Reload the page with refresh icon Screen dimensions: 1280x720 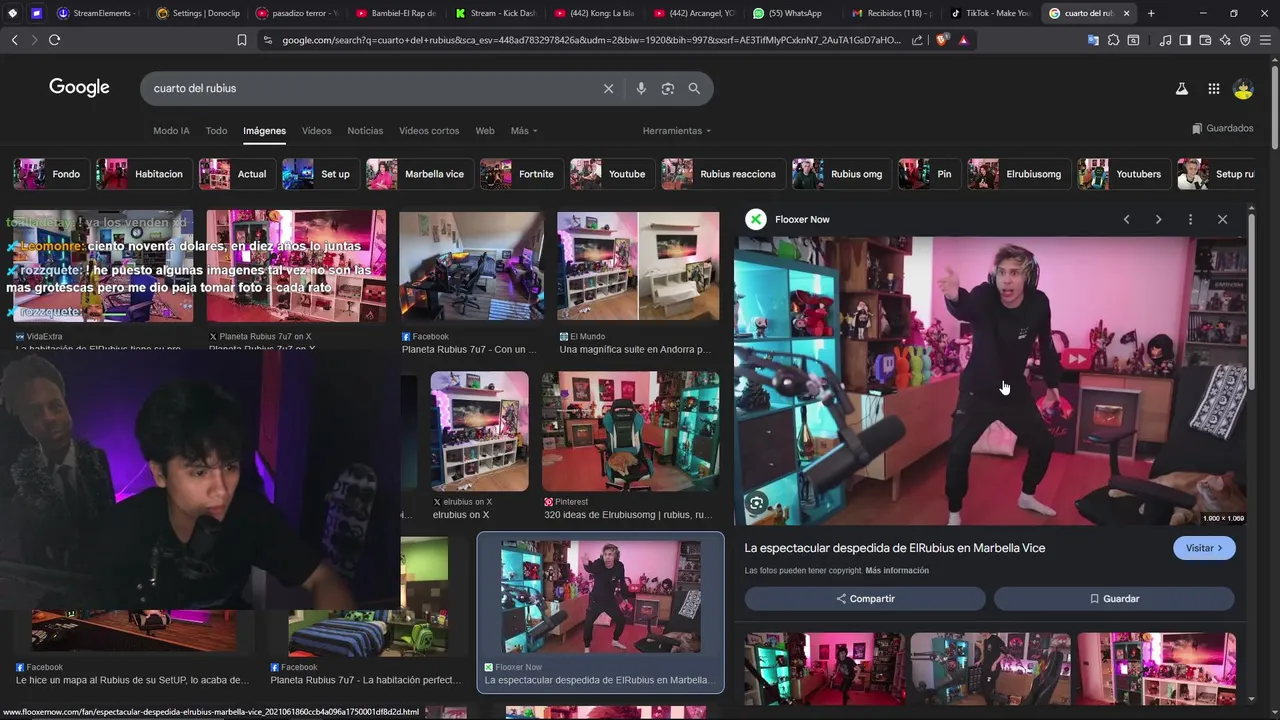click(54, 40)
